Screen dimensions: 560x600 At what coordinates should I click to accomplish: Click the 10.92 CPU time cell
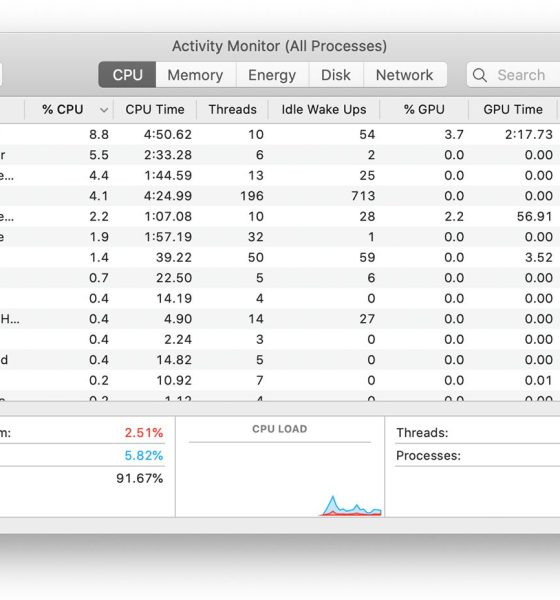point(174,381)
